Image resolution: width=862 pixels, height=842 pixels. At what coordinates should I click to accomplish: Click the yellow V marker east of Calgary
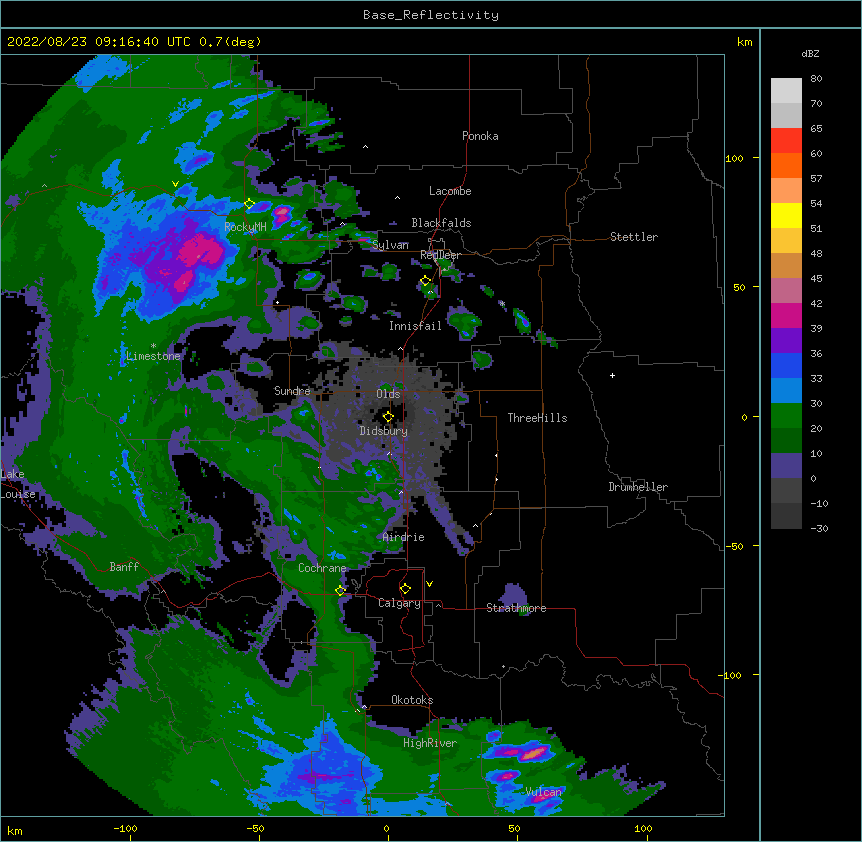coord(429,584)
